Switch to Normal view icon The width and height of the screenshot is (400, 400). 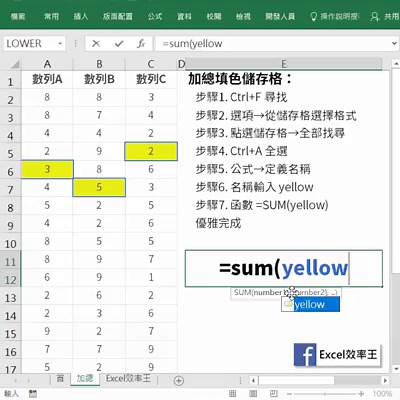pyautogui.click(x=232, y=394)
